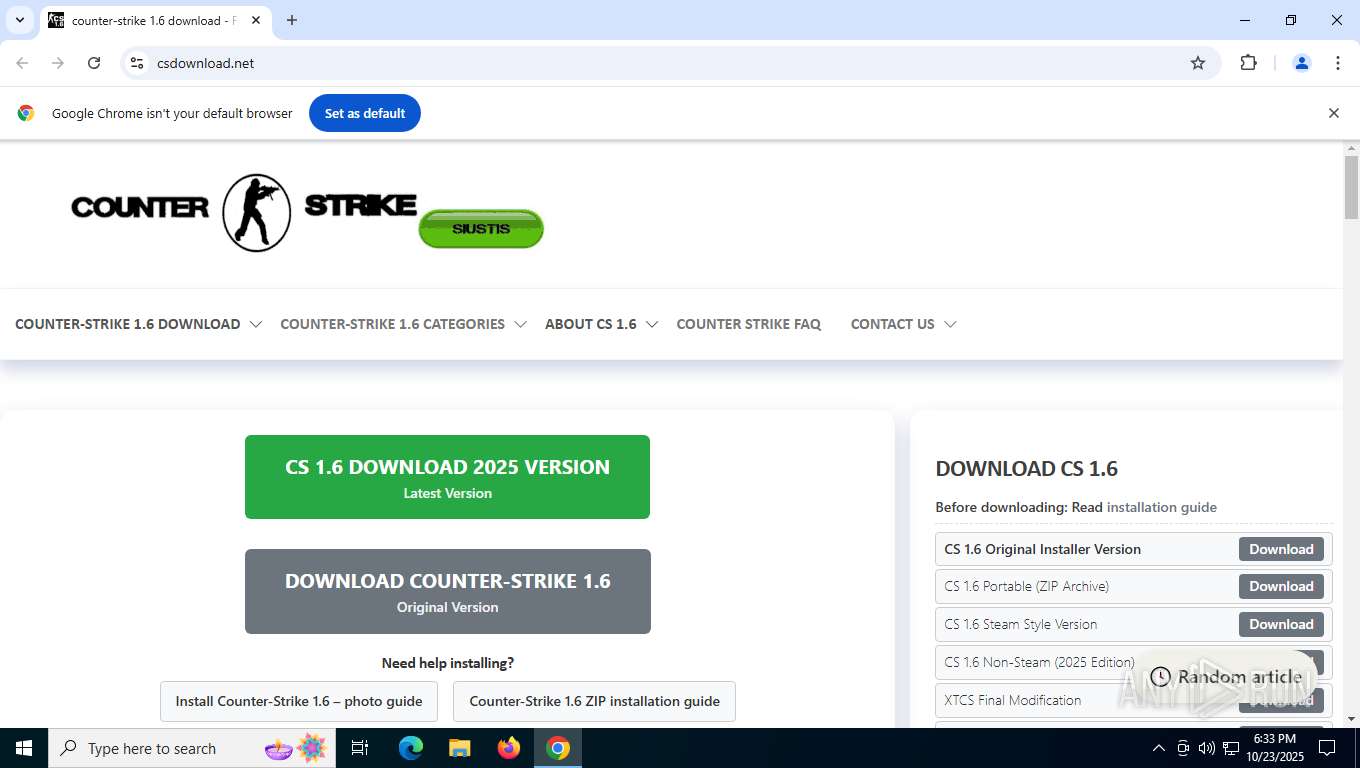1360x768 pixels.
Task: Click the DOWNLOAD CS 1.6 sidebar heading
Action: click(x=1026, y=468)
